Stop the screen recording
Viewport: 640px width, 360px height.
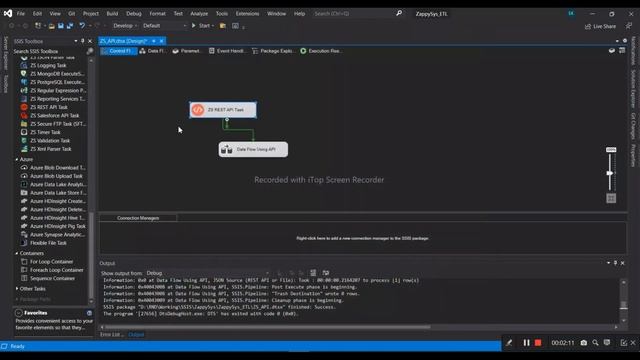tap(538, 343)
